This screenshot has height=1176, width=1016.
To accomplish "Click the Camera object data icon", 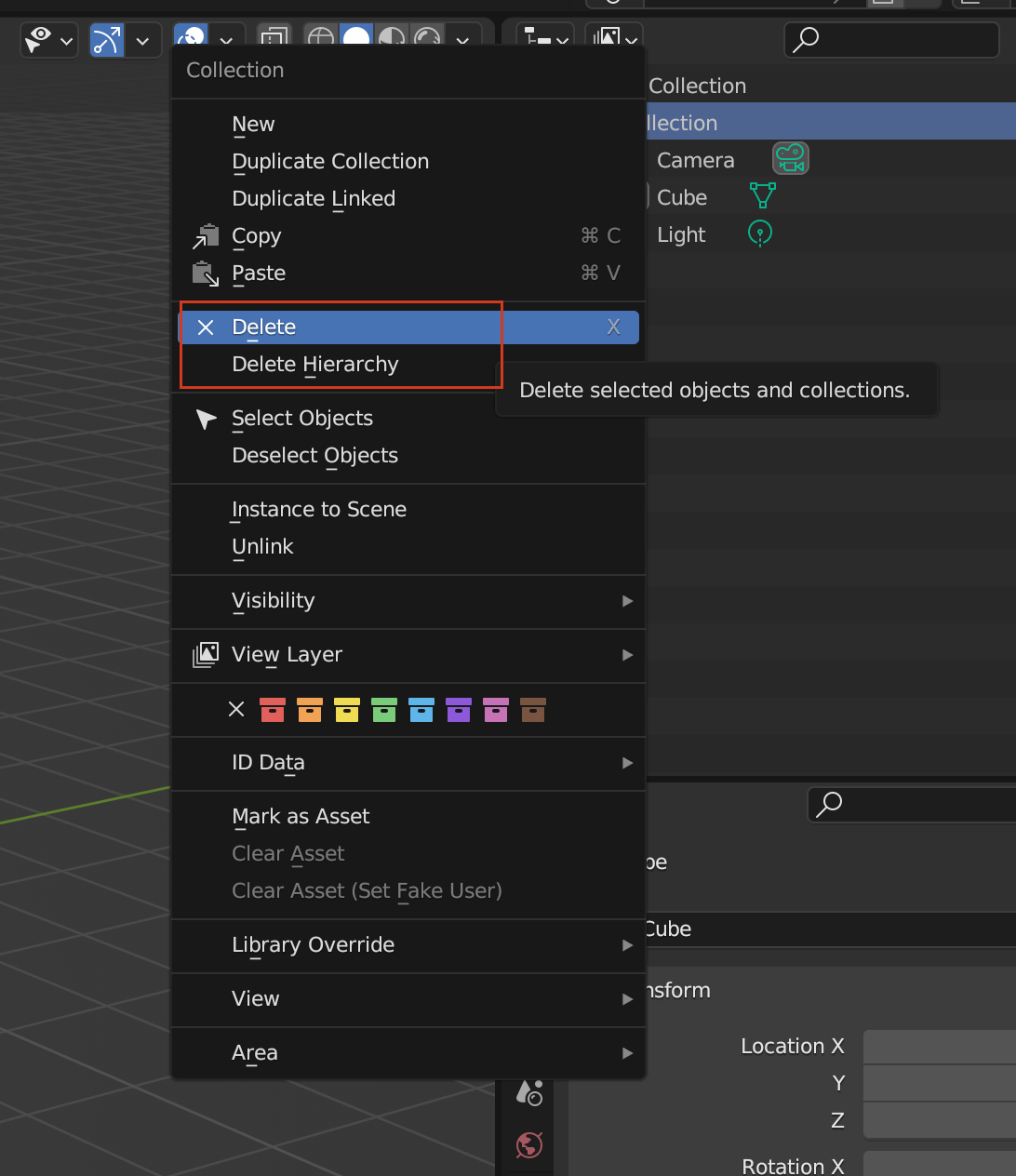I will 790,159.
